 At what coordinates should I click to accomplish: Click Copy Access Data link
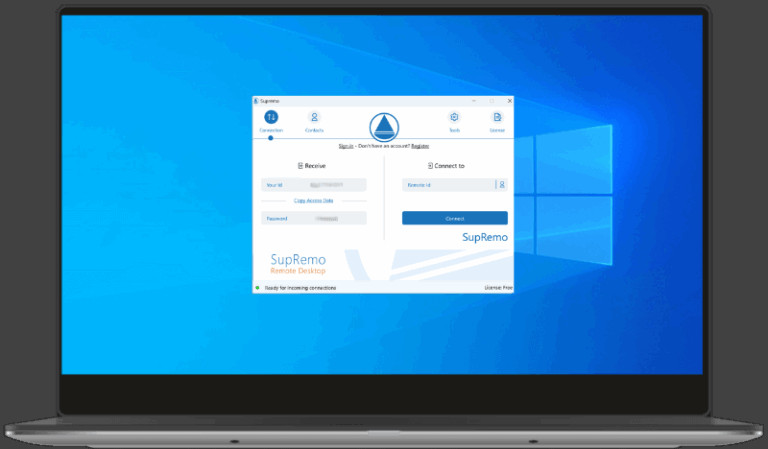click(x=313, y=201)
